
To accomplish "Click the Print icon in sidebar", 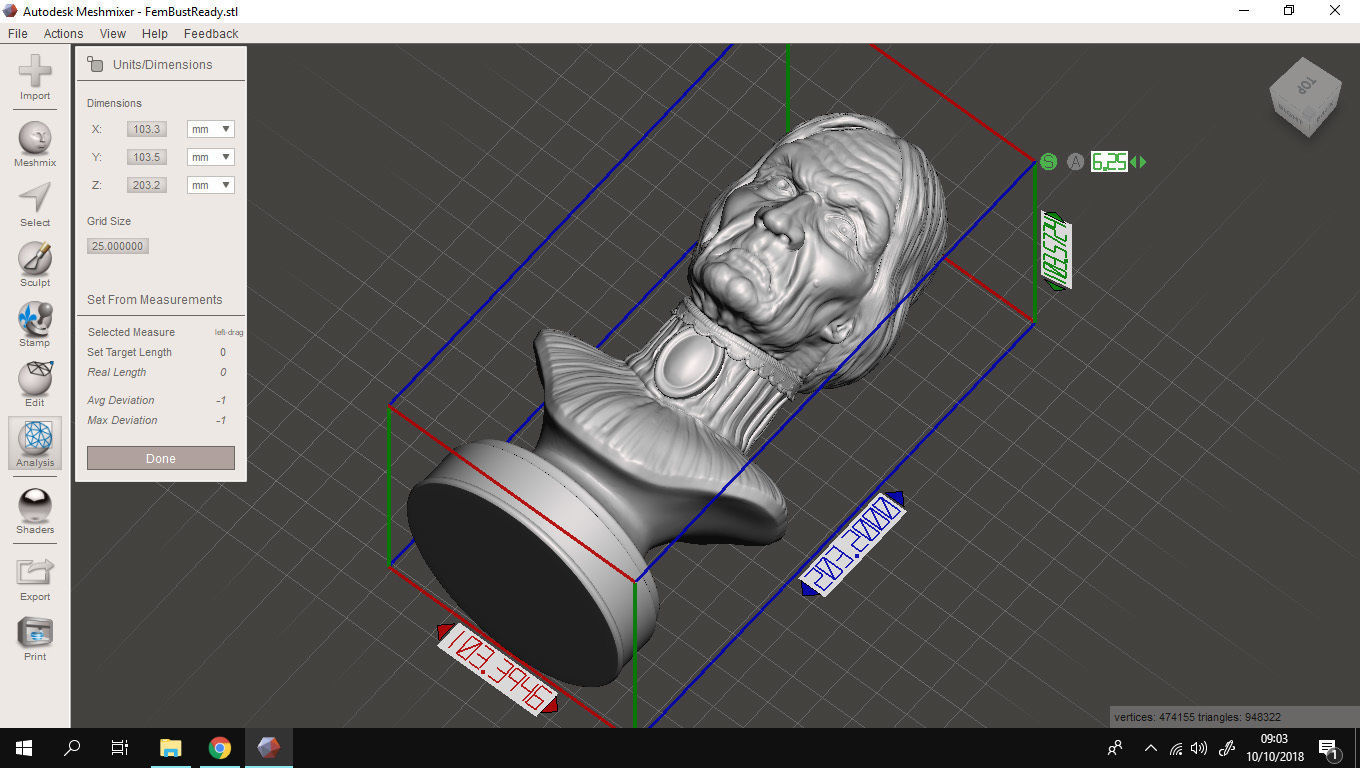I will 35,632.
